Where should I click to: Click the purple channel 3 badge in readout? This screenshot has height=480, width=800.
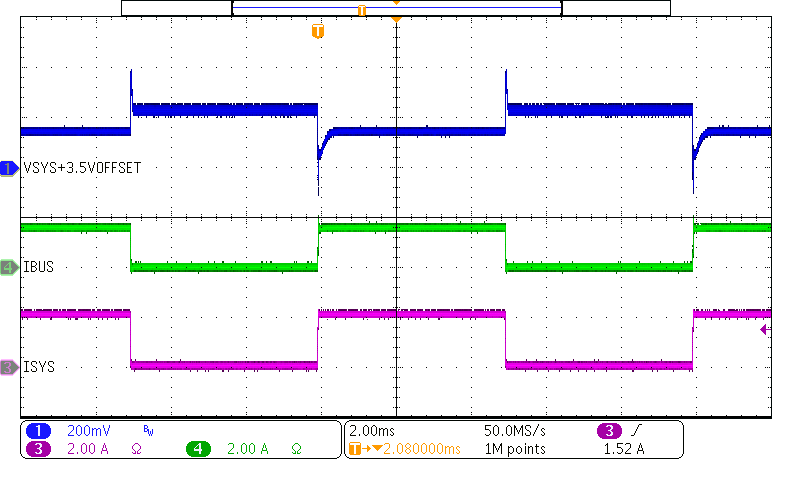tap(39, 449)
